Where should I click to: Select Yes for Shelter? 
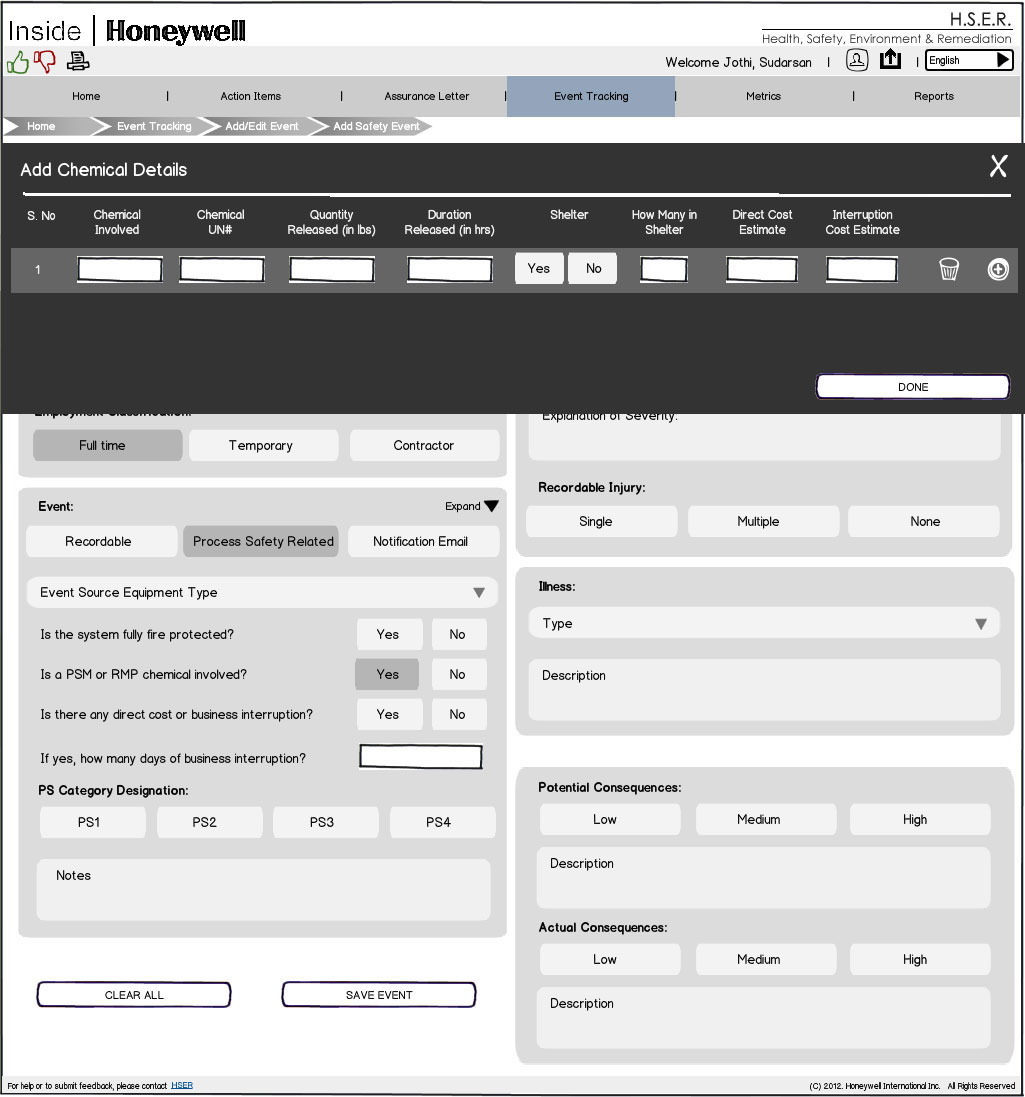click(x=539, y=268)
